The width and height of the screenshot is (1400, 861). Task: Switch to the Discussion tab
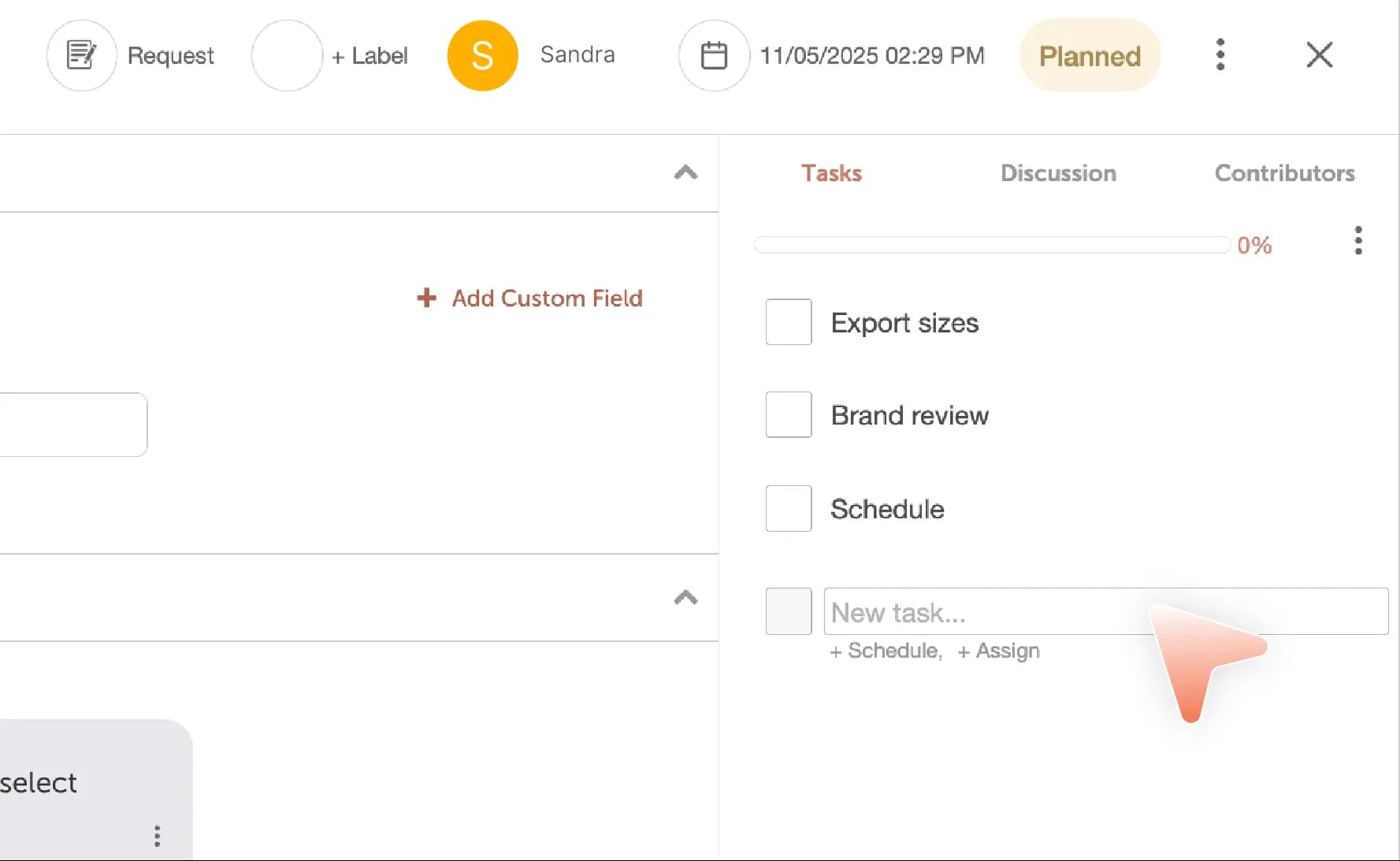pyautogui.click(x=1058, y=173)
